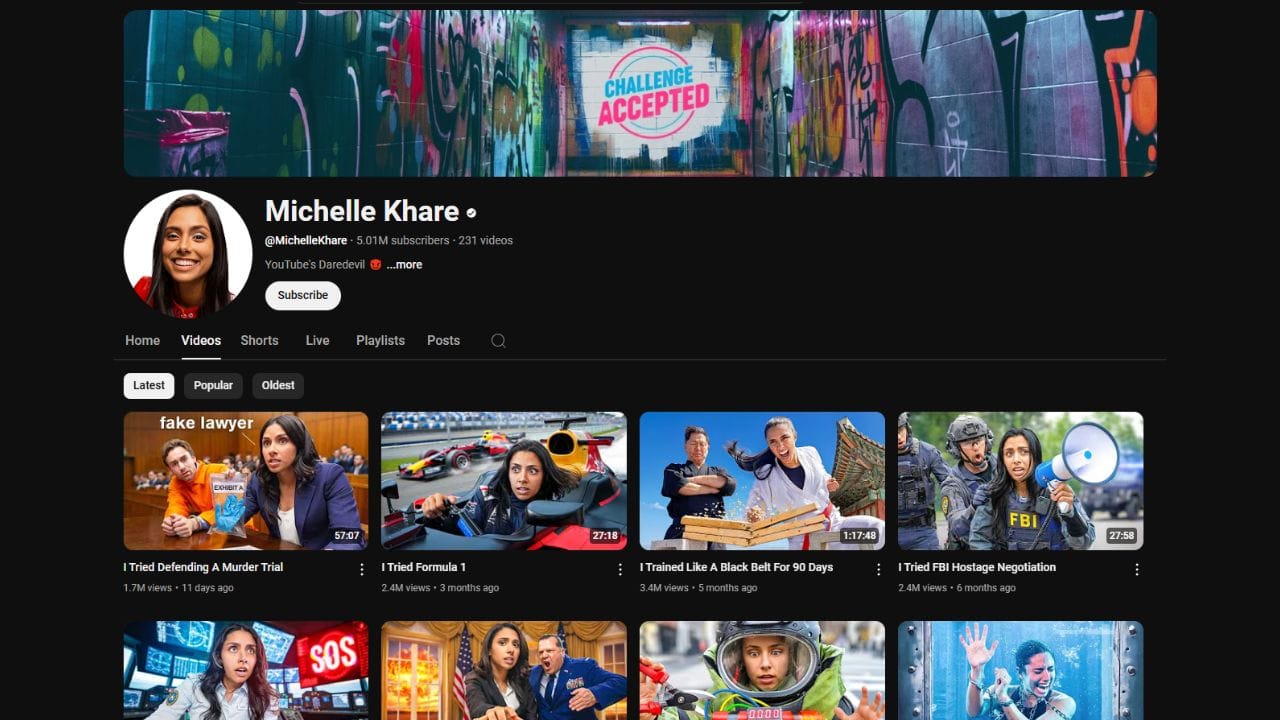Open the channel search magnifier icon

(498, 341)
